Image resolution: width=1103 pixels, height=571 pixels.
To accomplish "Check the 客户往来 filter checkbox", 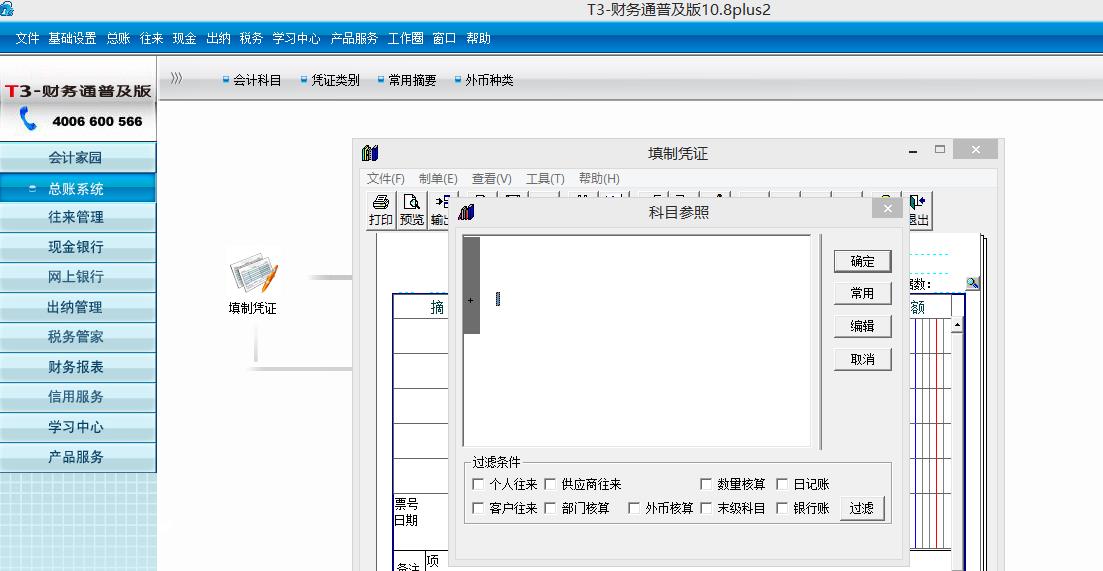I will coord(478,508).
